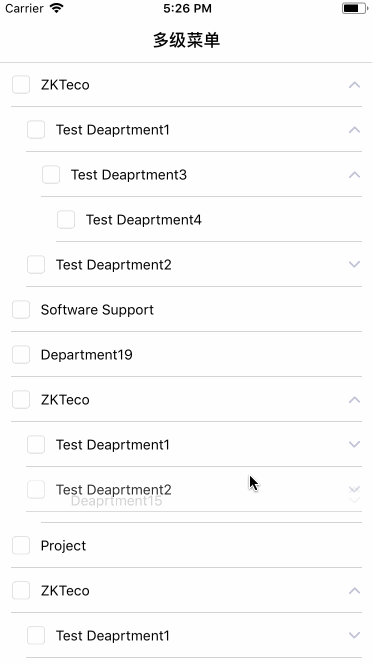The width and height of the screenshot is (372, 665).
Task: Select Test Deaprtment4 label text
Action: (x=144, y=220)
